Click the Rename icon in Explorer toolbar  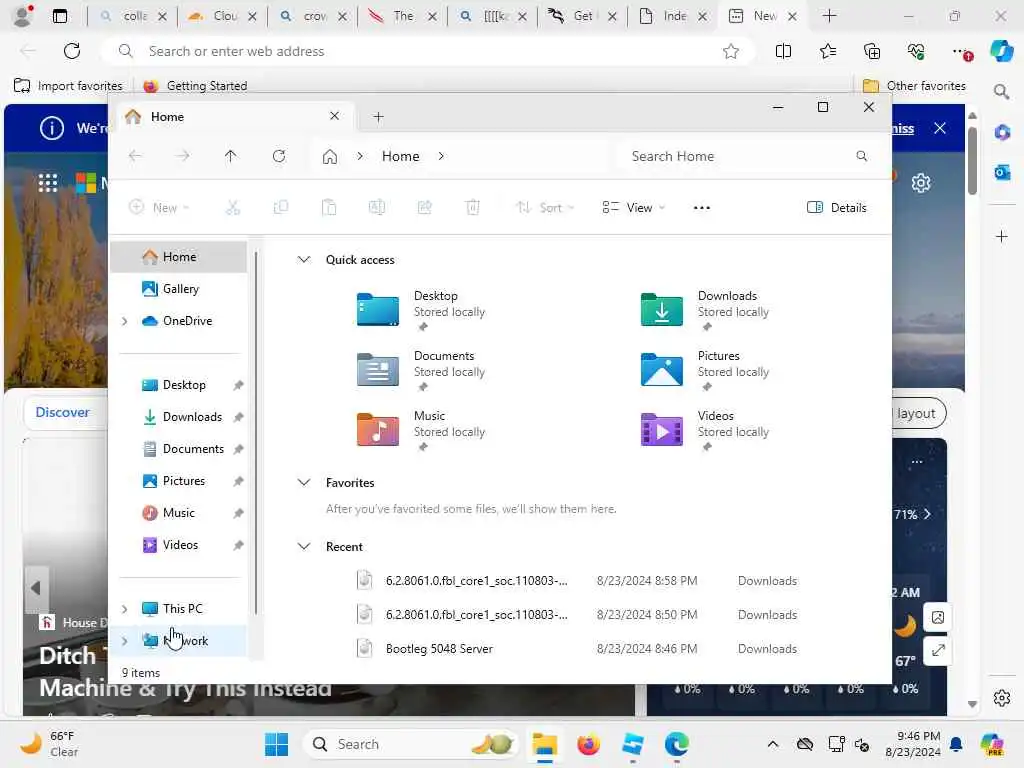point(377,208)
